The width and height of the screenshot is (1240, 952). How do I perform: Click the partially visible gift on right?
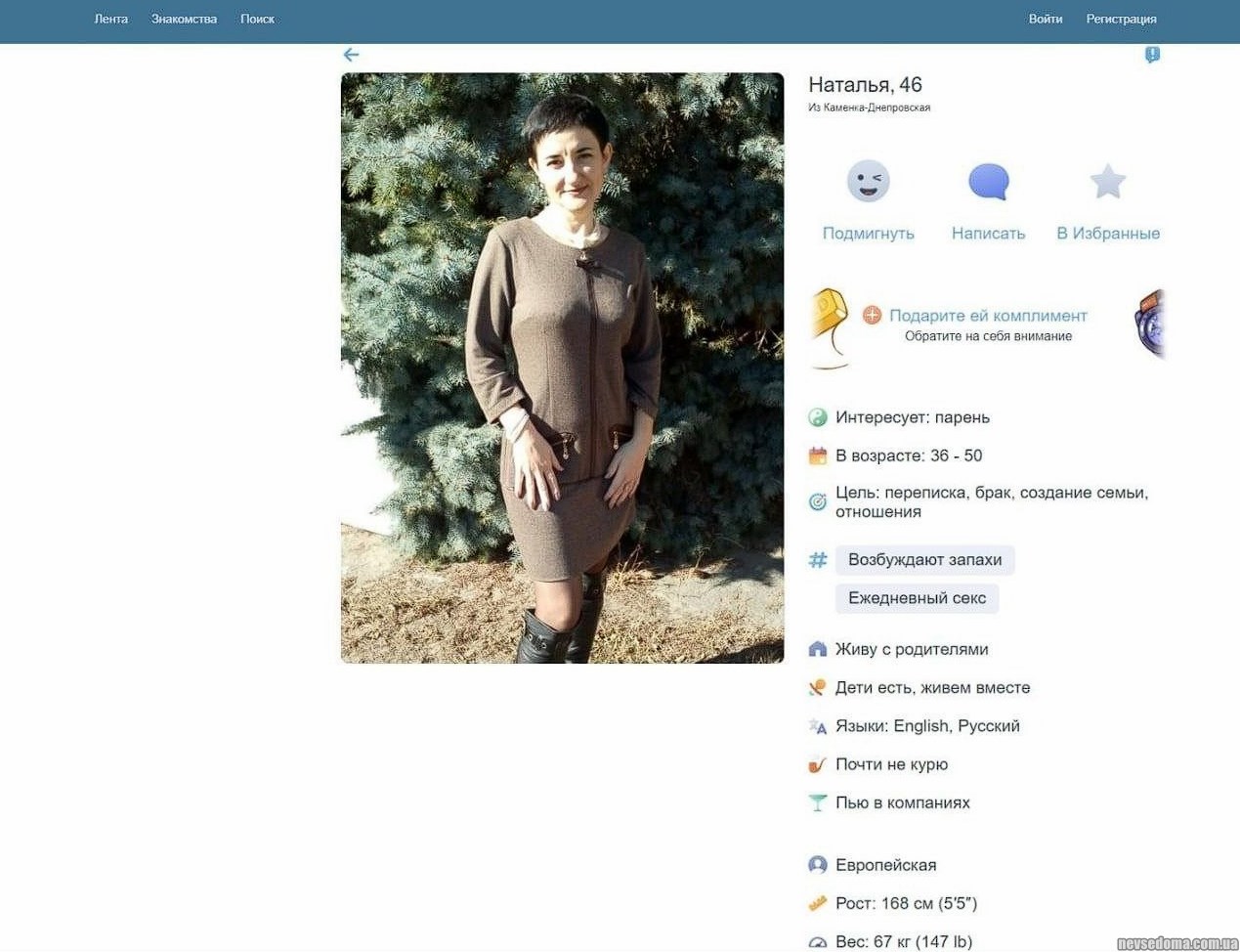[1151, 324]
